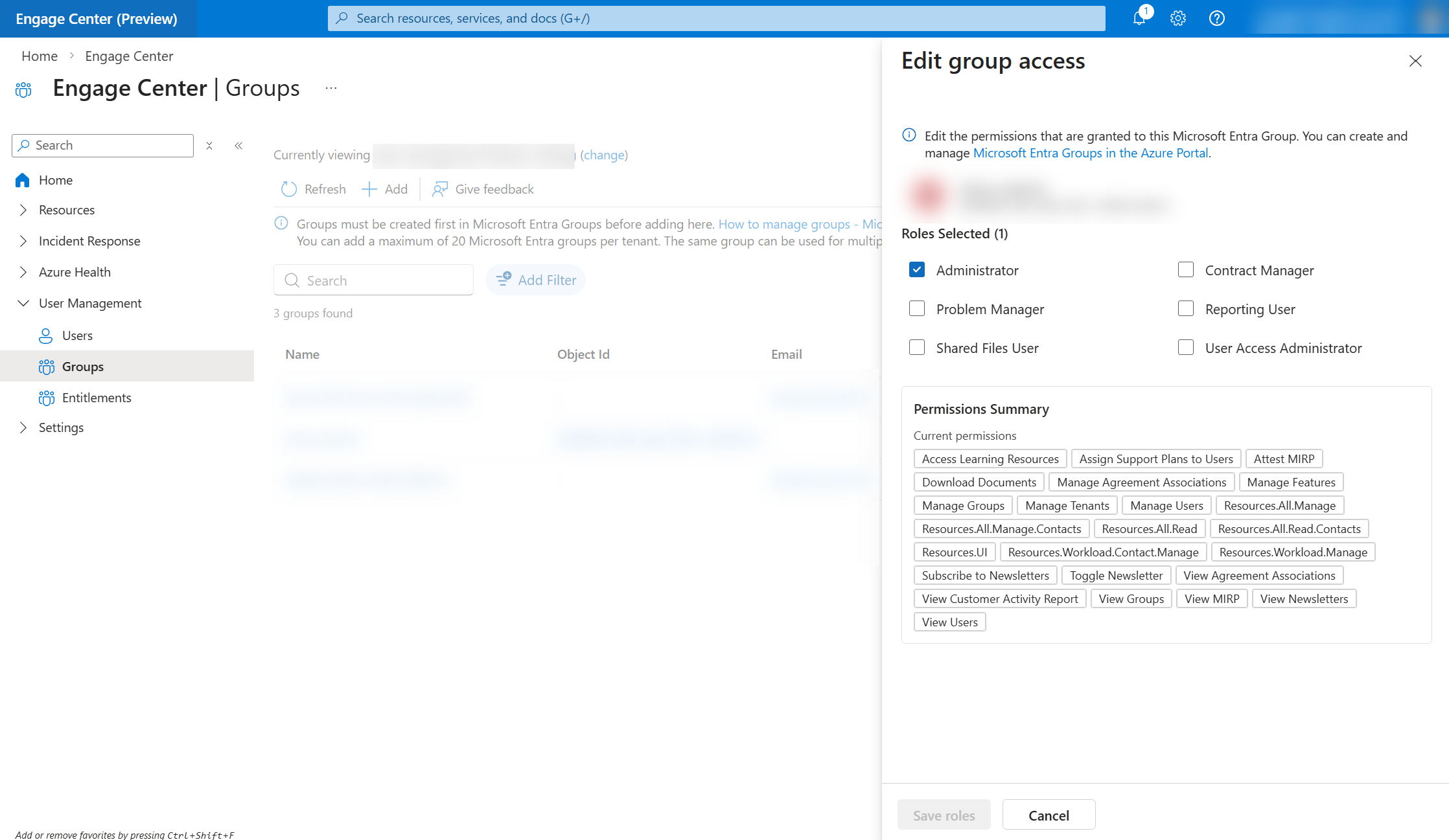
Task: Check the Reporting User role
Action: (1186, 308)
